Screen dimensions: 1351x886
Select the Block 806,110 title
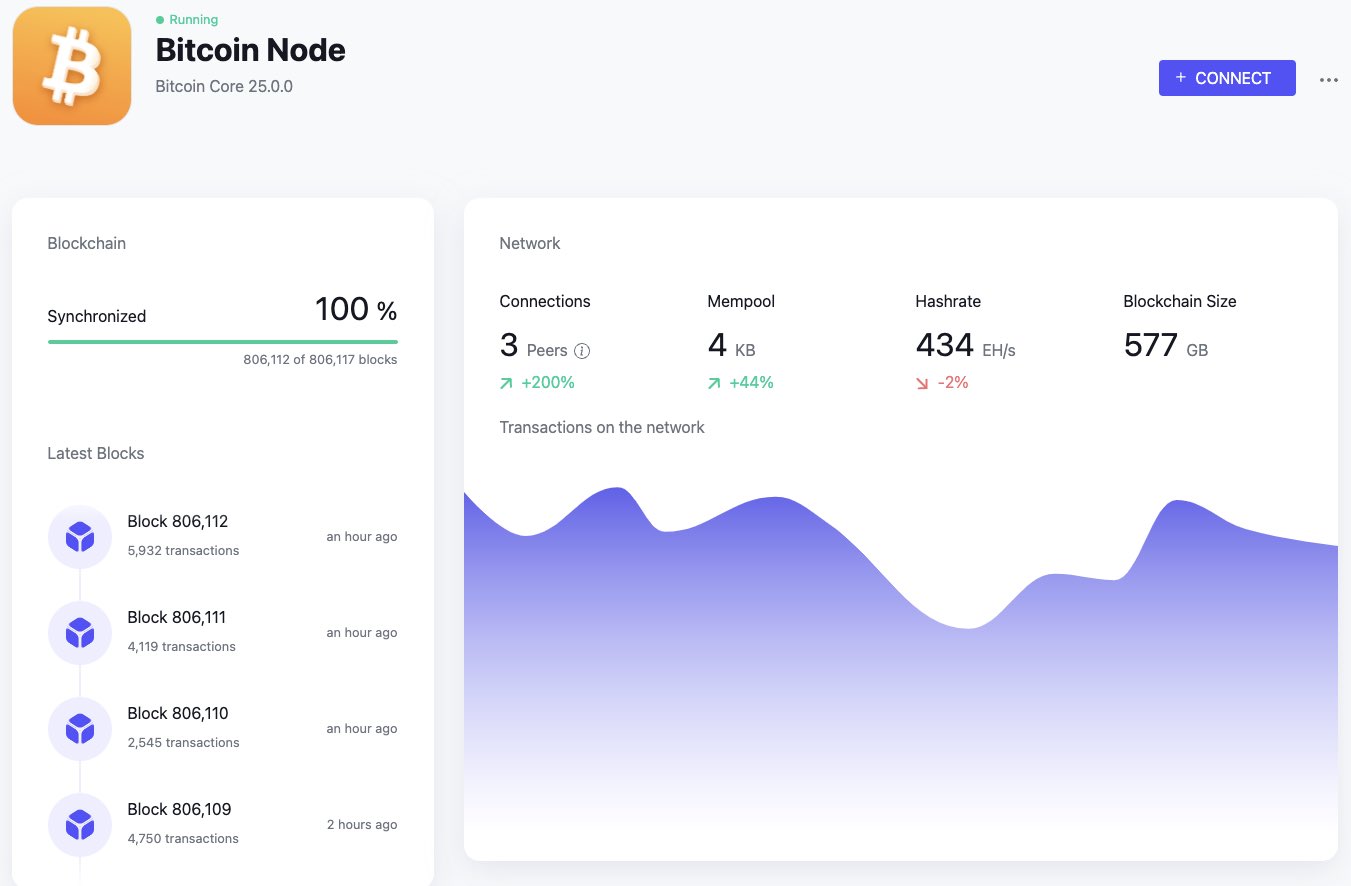(178, 713)
